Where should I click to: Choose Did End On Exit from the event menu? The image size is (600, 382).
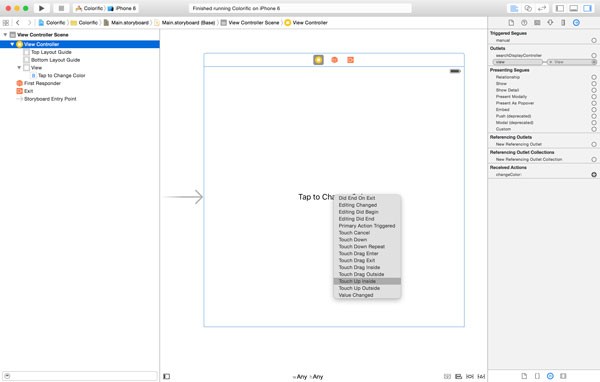coord(367,198)
